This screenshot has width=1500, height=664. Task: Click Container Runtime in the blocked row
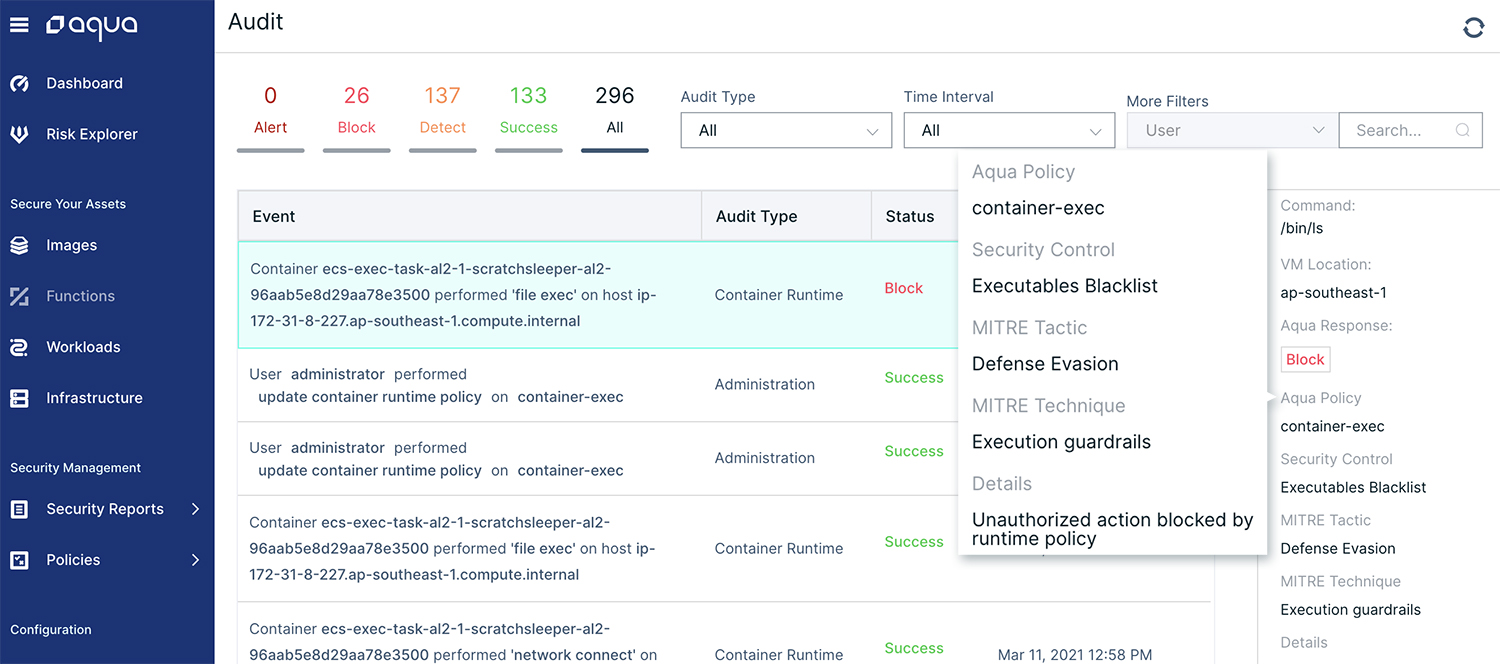coord(779,295)
